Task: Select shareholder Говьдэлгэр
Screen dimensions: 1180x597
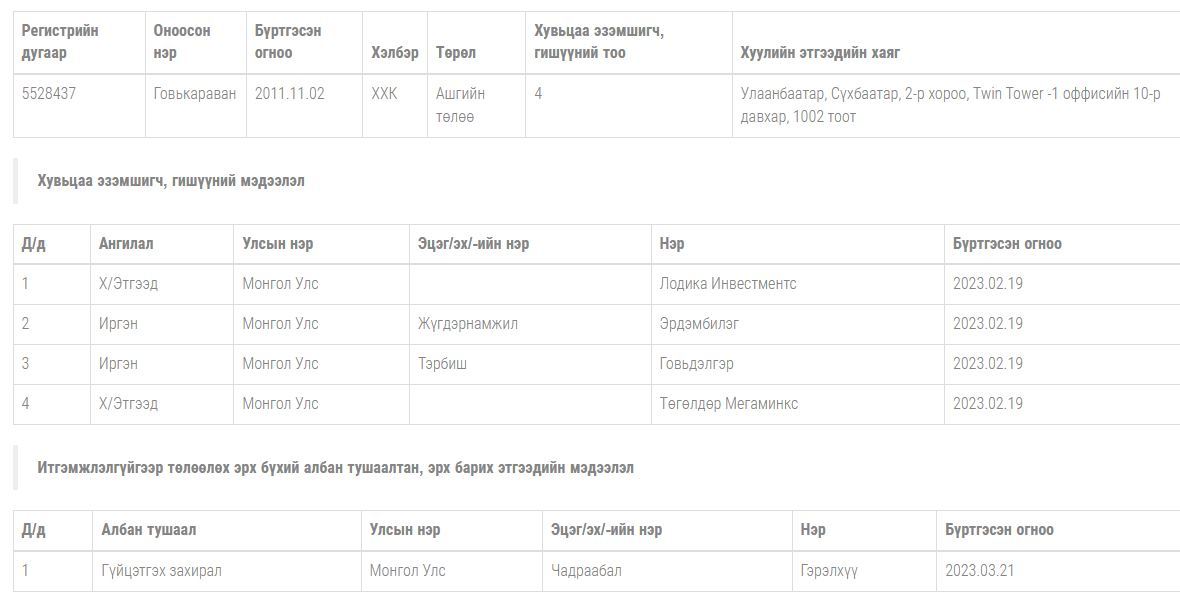Action: 696,364
